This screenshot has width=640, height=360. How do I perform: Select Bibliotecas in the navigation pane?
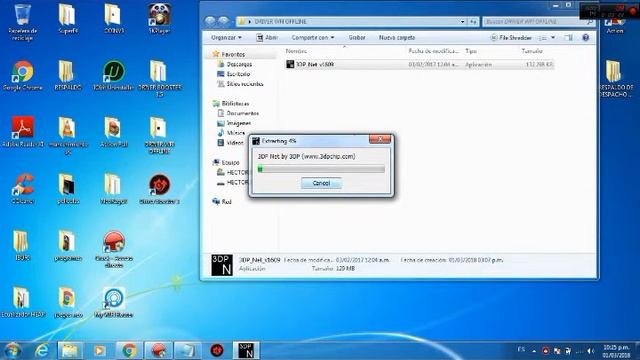tap(235, 104)
